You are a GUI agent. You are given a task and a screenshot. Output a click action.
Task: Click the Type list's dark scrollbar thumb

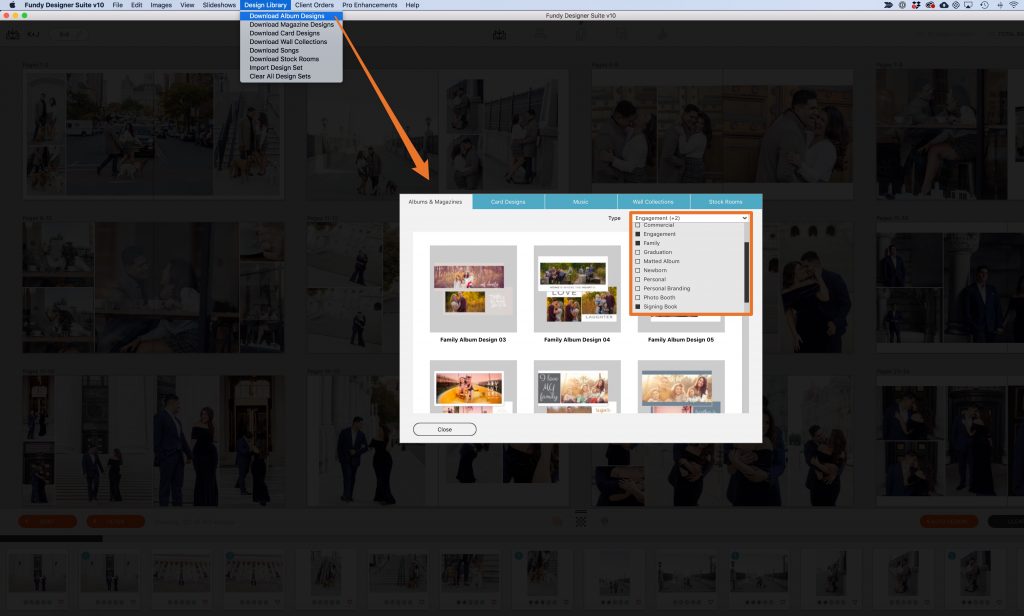(x=746, y=272)
